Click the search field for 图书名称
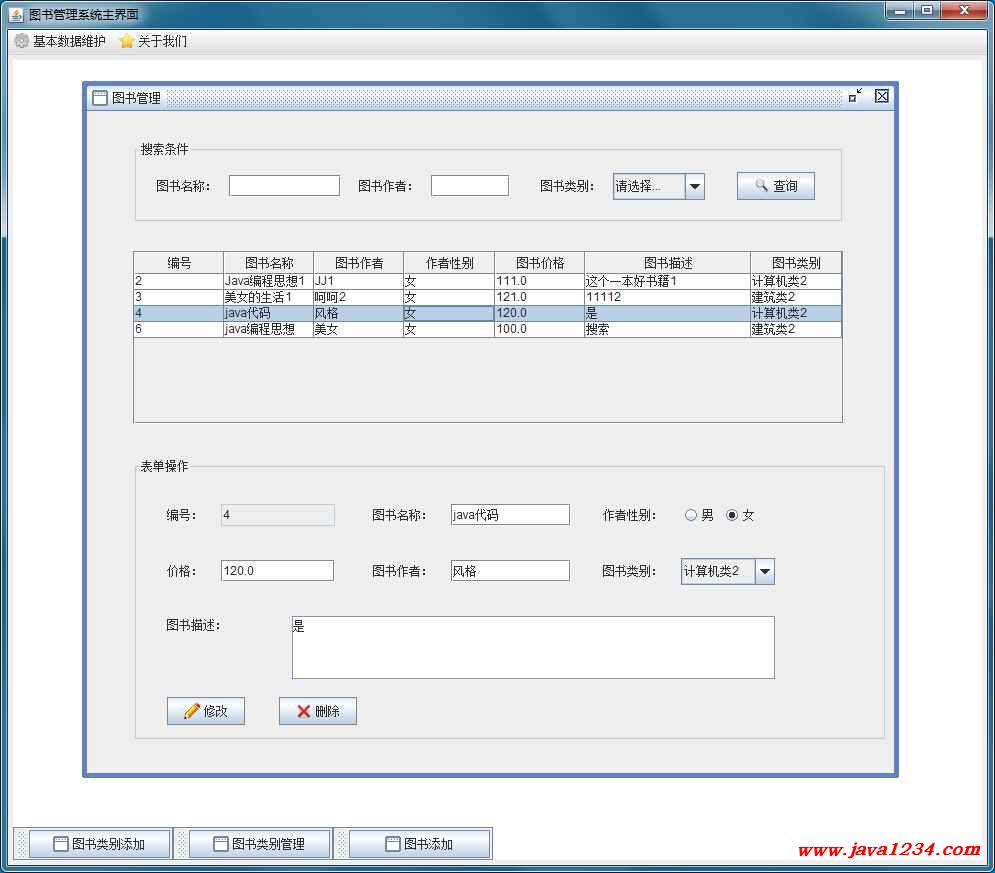995x873 pixels. click(284, 186)
